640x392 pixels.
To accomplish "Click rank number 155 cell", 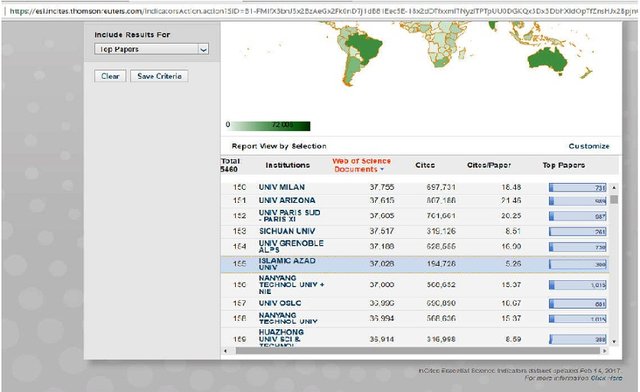I will pos(239,264).
